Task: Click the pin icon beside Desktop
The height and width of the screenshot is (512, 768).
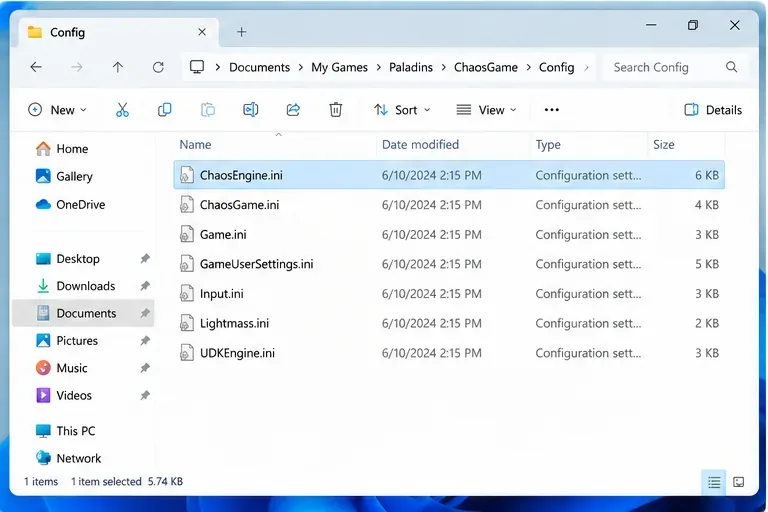Action: tap(145, 258)
